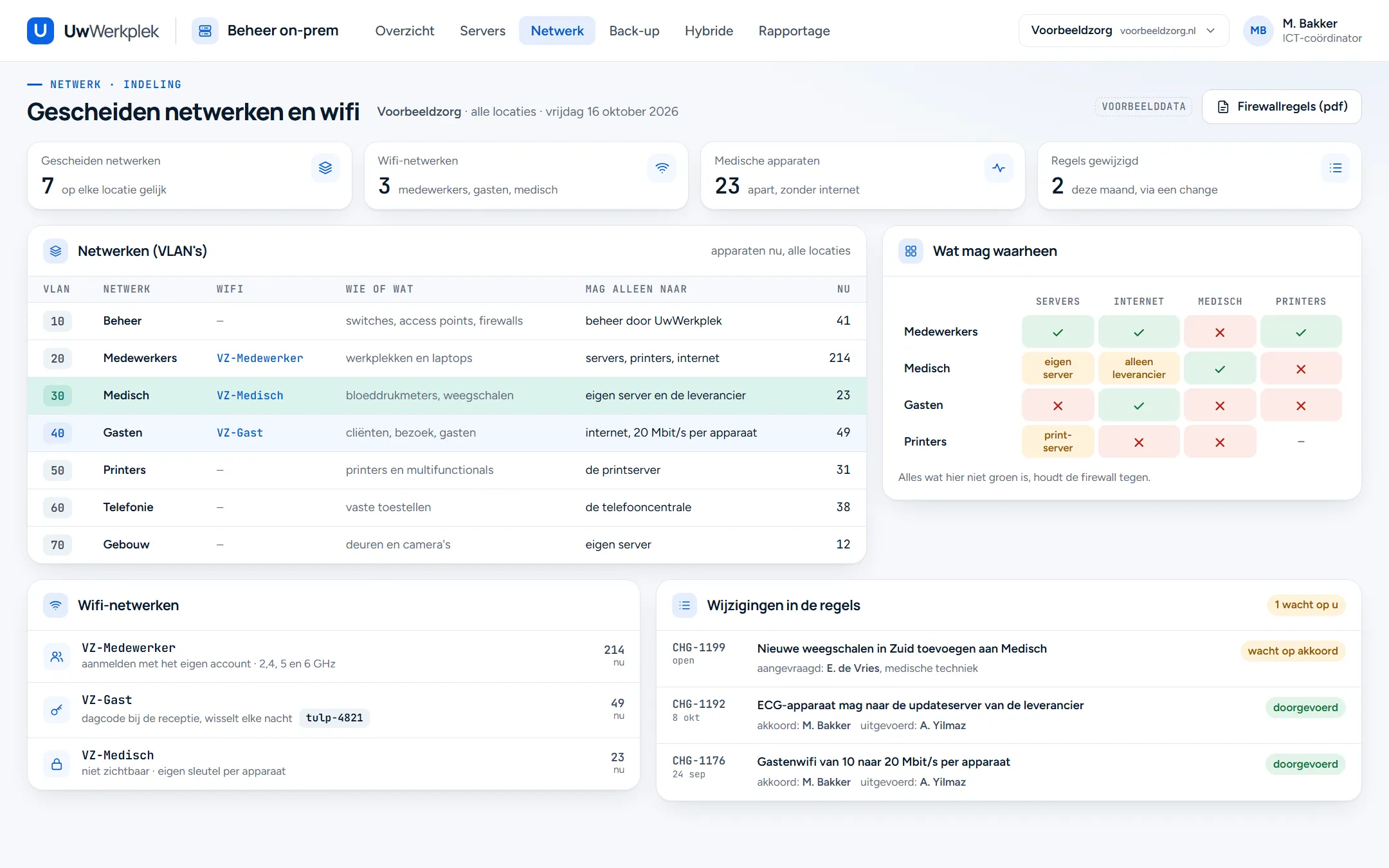Open the Voorbeeldzorg organisation dropdown

pyautogui.click(x=1123, y=31)
